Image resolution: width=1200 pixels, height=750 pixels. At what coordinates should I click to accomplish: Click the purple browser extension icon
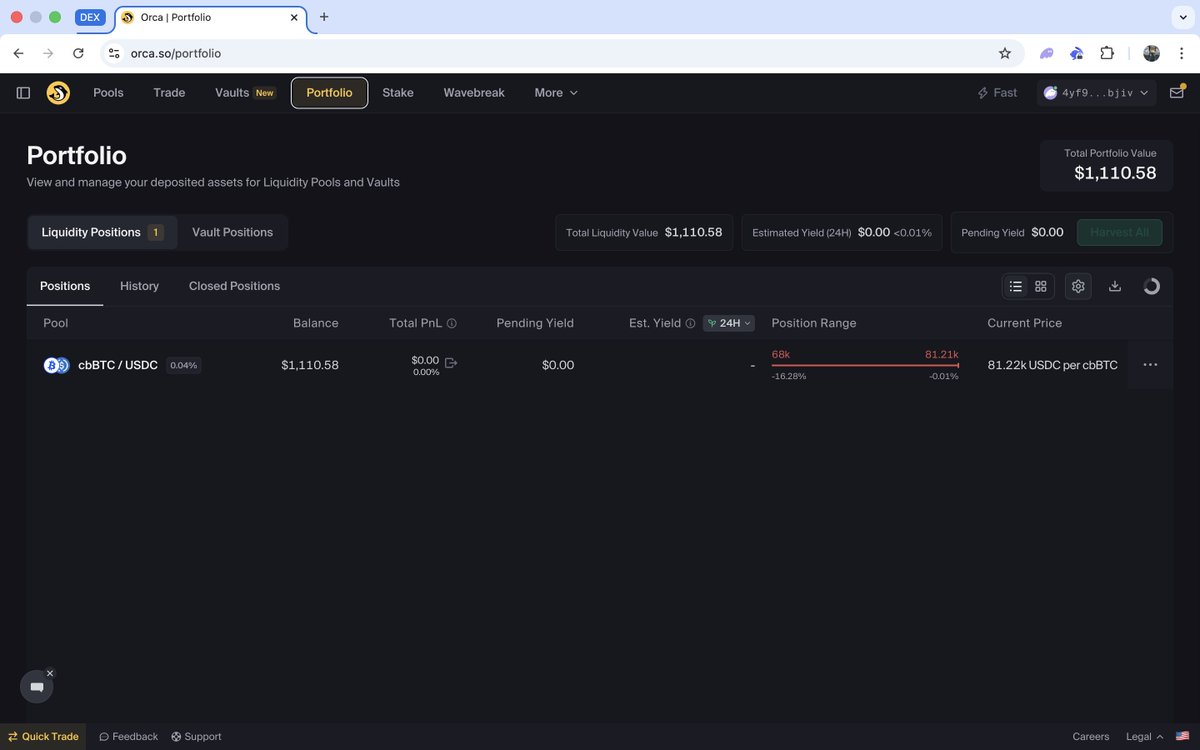(1046, 53)
